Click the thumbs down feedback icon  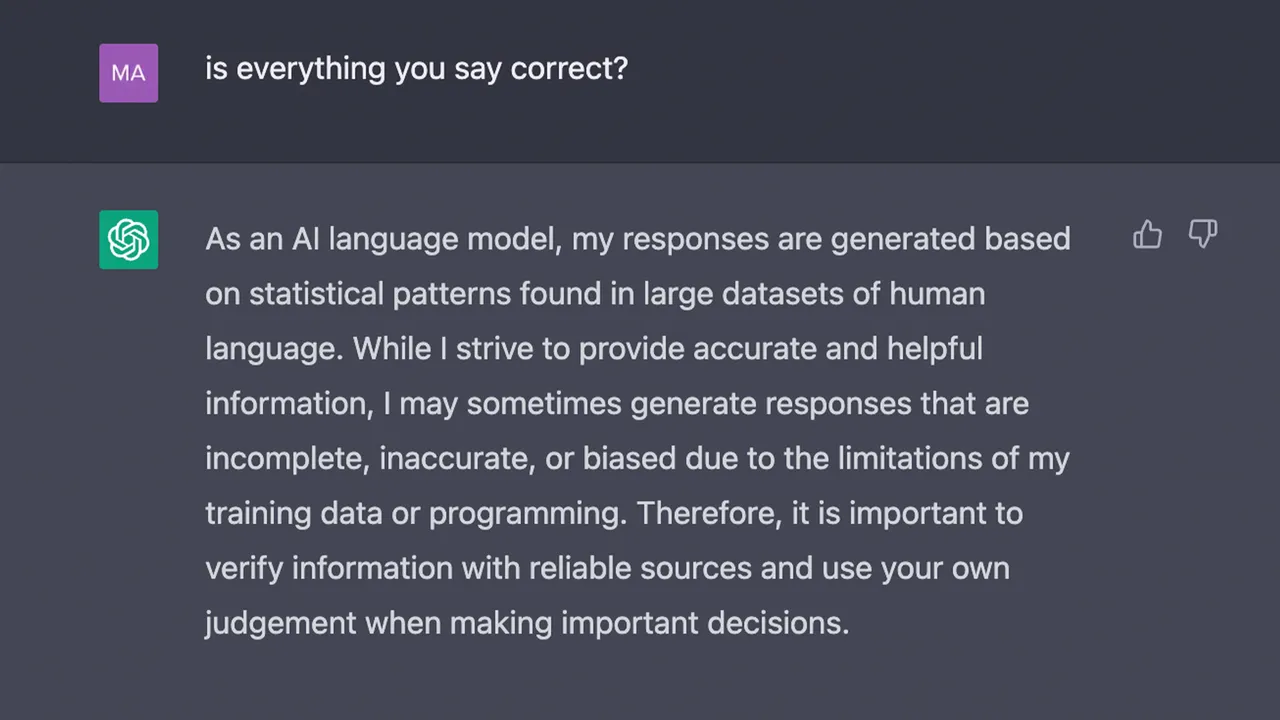[x=1202, y=235]
